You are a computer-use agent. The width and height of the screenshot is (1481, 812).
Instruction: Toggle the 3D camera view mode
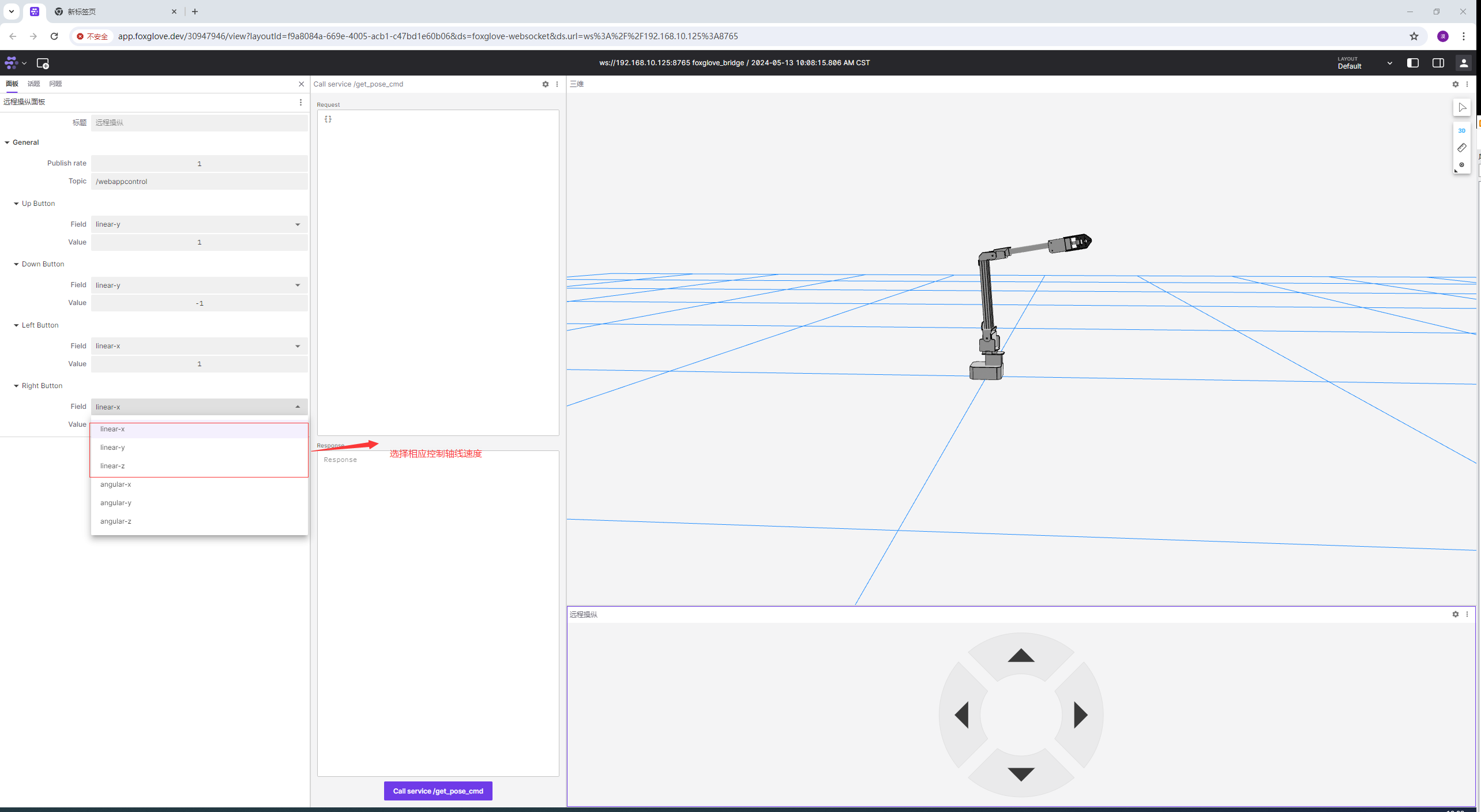[x=1461, y=131]
